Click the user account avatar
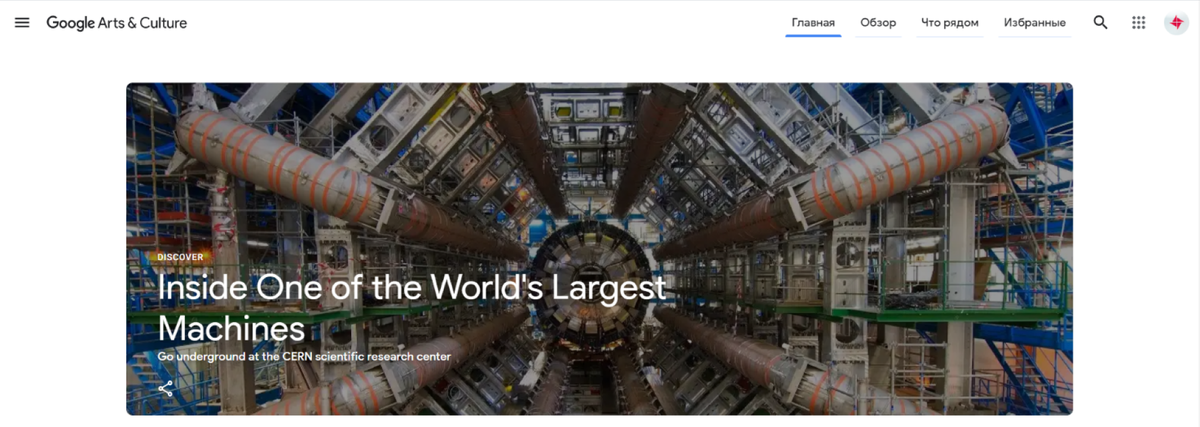This screenshot has width=1200, height=427. click(x=1176, y=23)
